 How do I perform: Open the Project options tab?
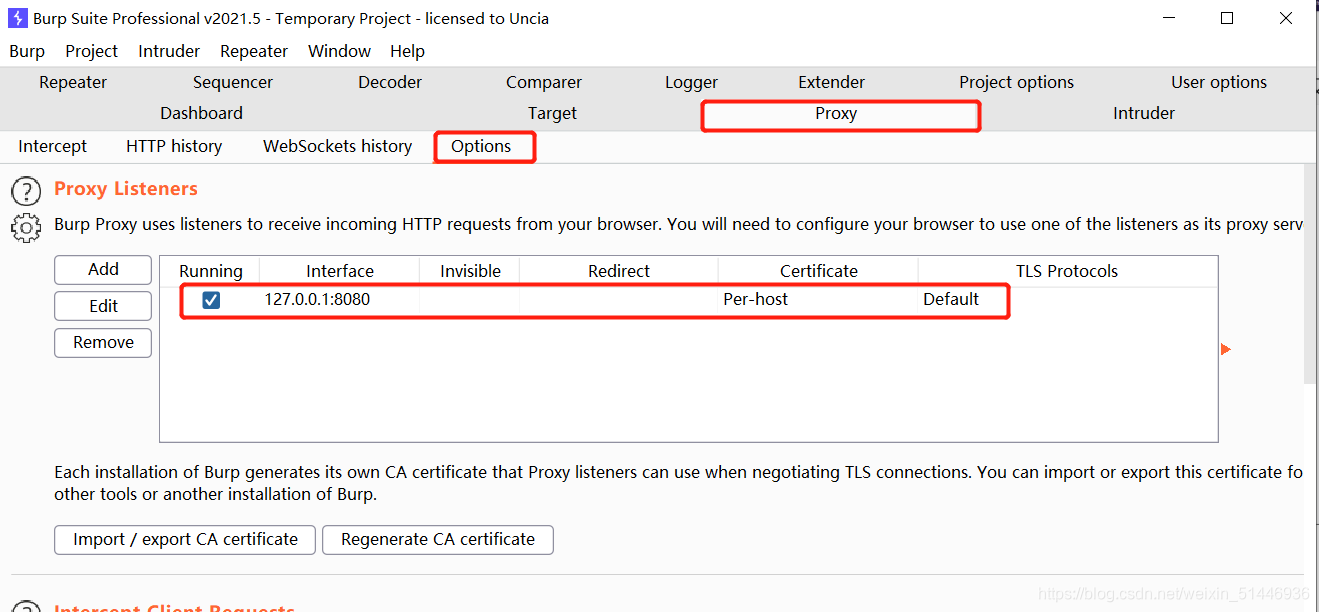click(x=1017, y=82)
